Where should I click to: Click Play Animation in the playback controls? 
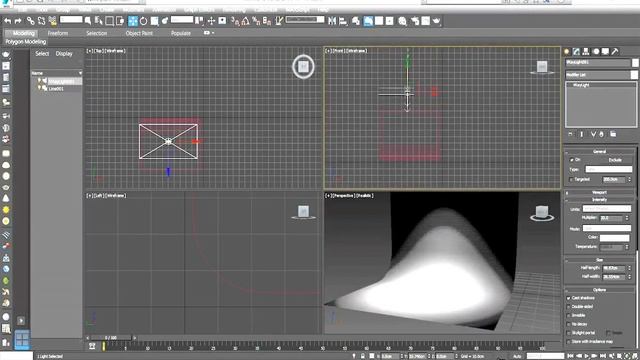pyautogui.click(x=587, y=356)
